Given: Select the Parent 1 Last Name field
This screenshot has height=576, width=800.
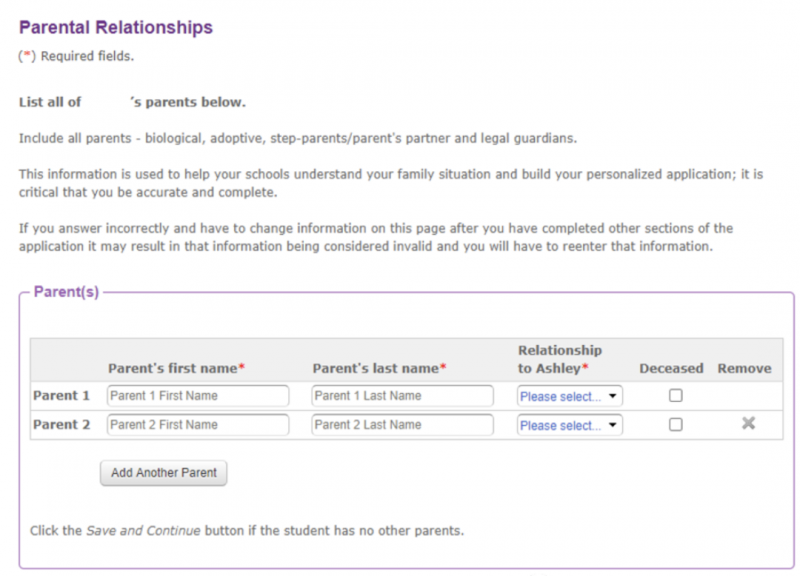Looking at the screenshot, I should (x=403, y=395).
